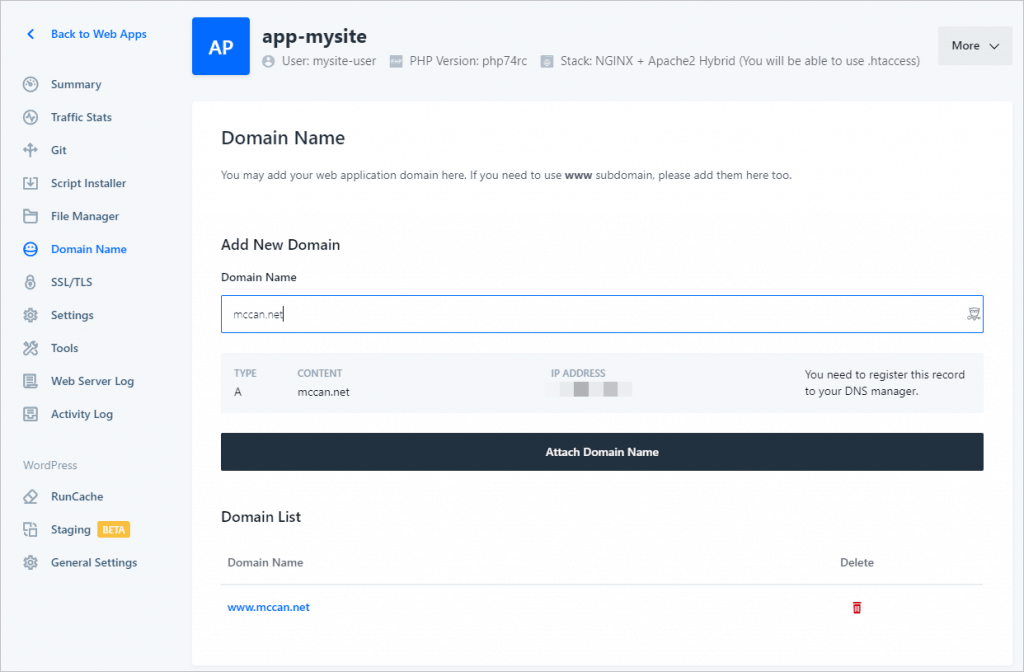The width and height of the screenshot is (1024, 672).
Task: Click the RunCache icon
Action: tap(30, 496)
